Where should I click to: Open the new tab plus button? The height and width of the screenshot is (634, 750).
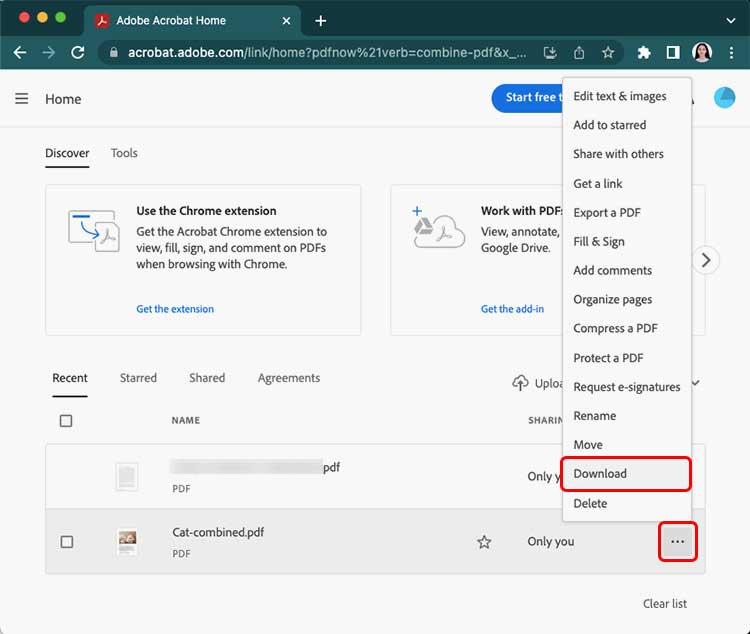pos(320,21)
